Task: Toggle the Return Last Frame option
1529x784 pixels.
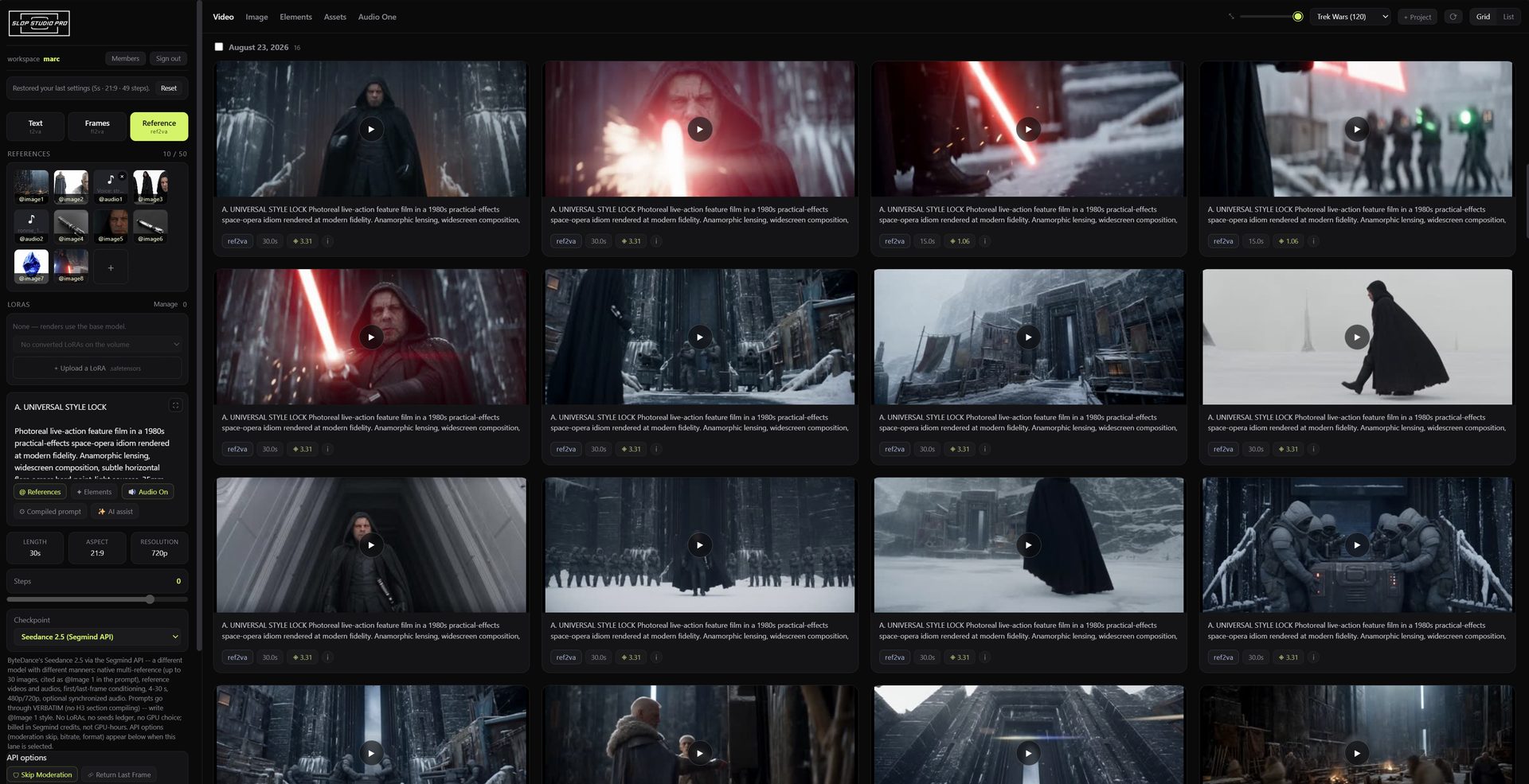Action: (119, 774)
